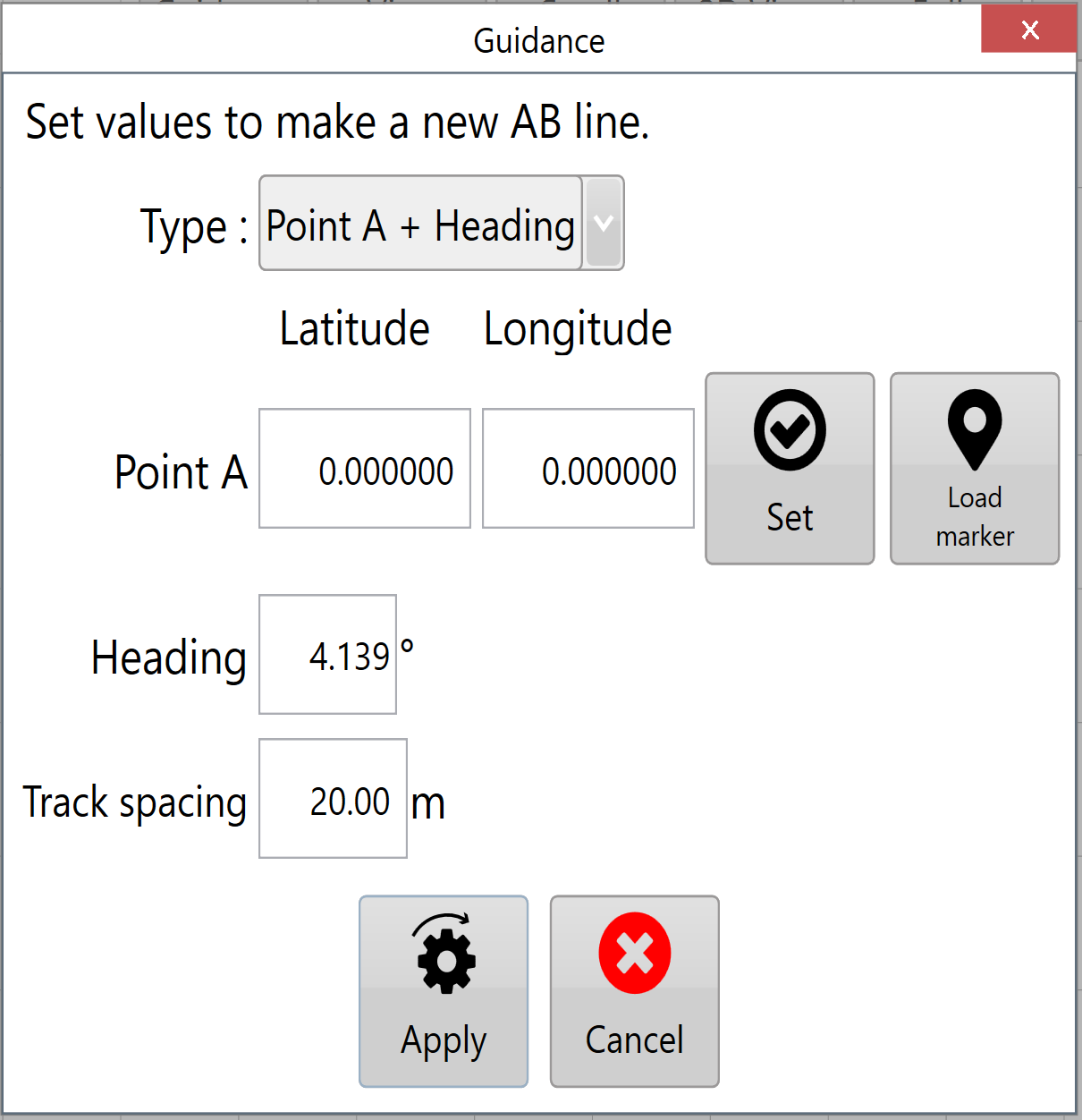Click the Load marker text label
This screenshot has width=1082, height=1120.
point(975,517)
